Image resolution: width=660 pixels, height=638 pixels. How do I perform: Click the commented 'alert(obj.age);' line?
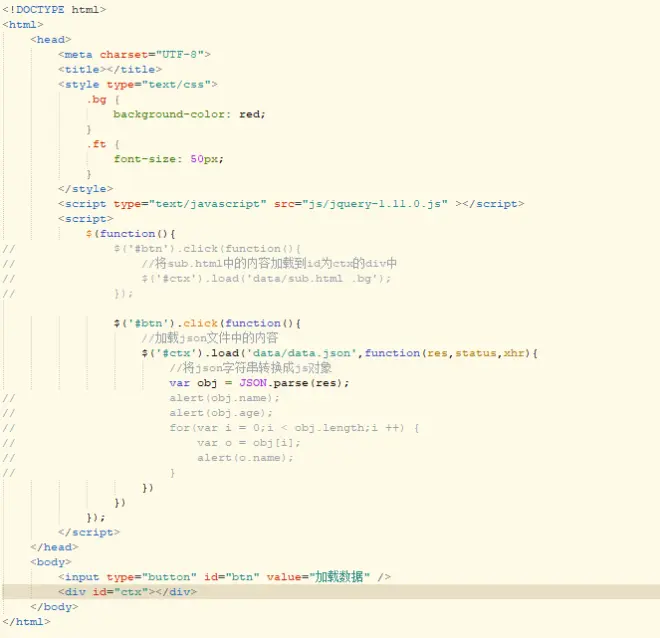(x=221, y=413)
